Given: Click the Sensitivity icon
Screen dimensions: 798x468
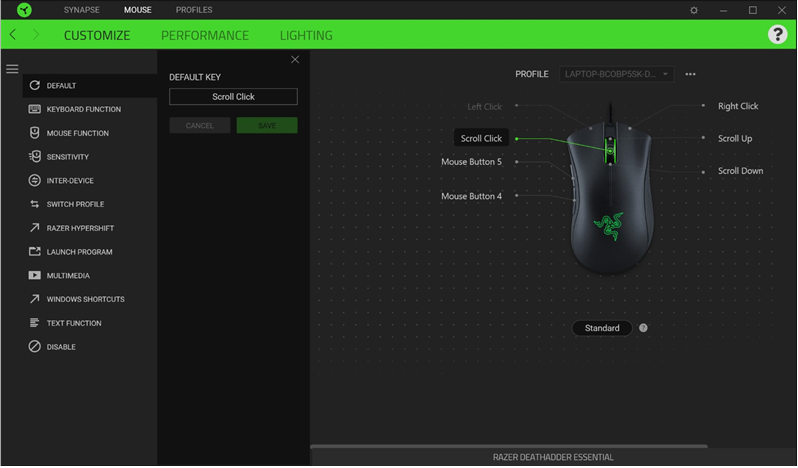Looking at the screenshot, I should (x=35, y=157).
